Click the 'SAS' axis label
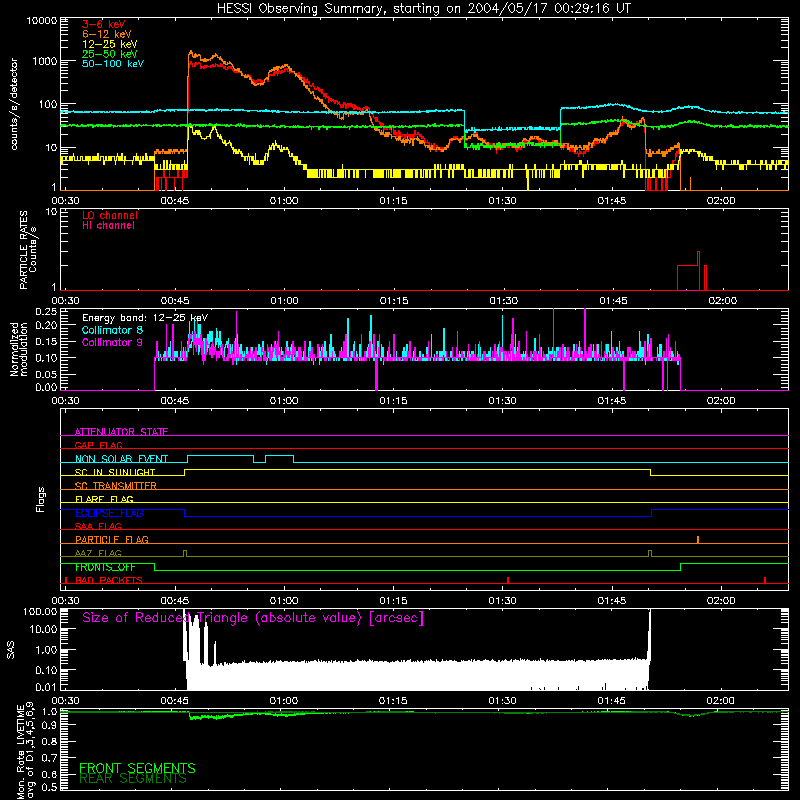Screen dimensions: 800x800 (x=10, y=650)
